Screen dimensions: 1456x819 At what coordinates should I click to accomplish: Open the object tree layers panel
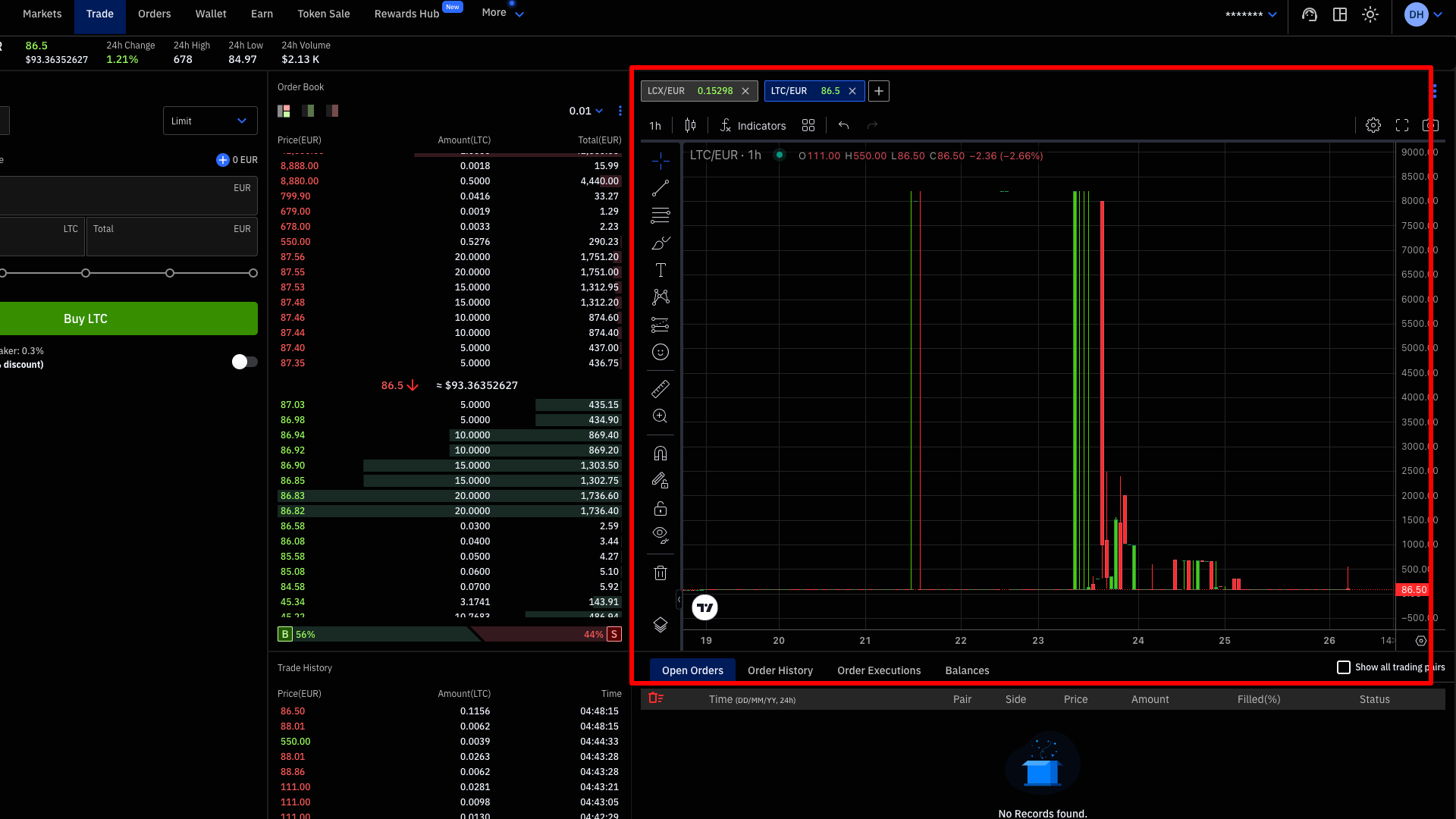pyautogui.click(x=661, y=625)
